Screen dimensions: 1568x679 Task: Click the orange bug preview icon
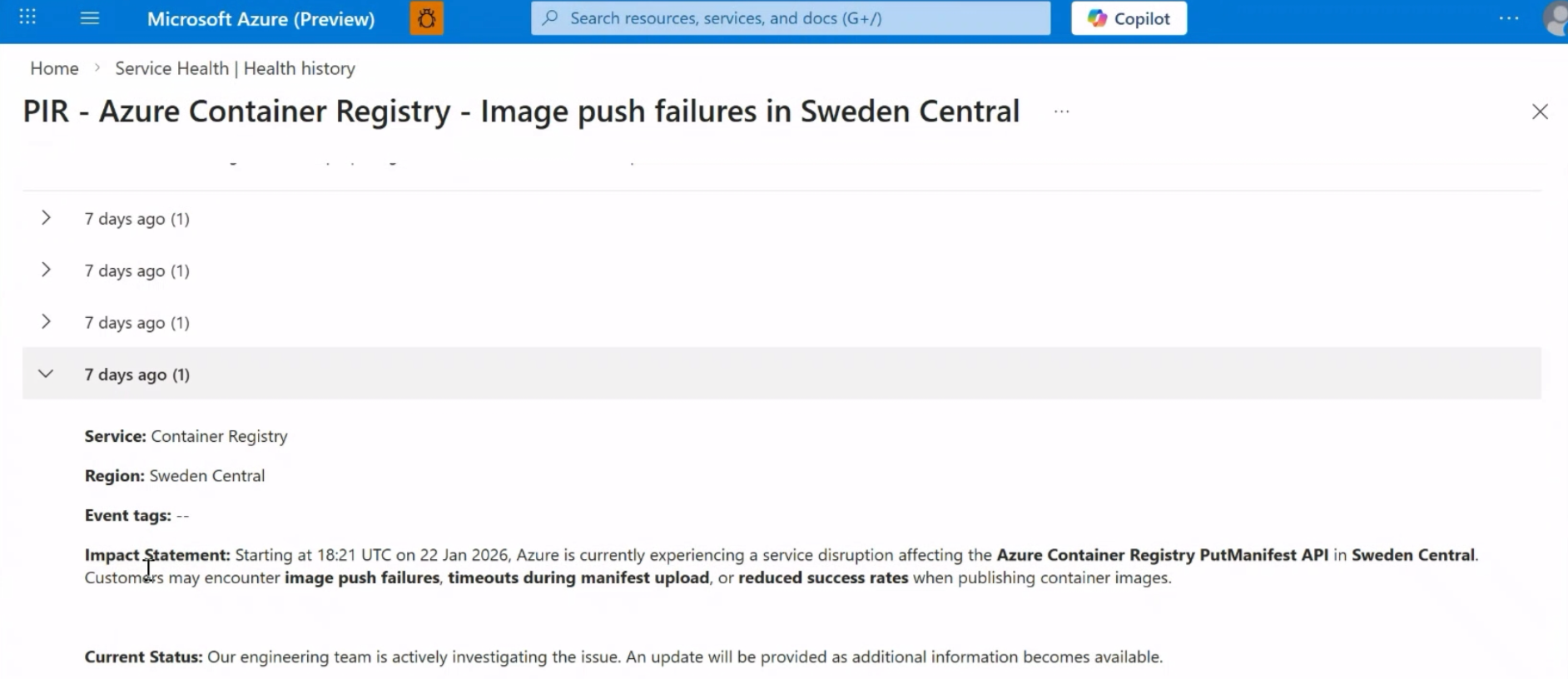point(426,18)
